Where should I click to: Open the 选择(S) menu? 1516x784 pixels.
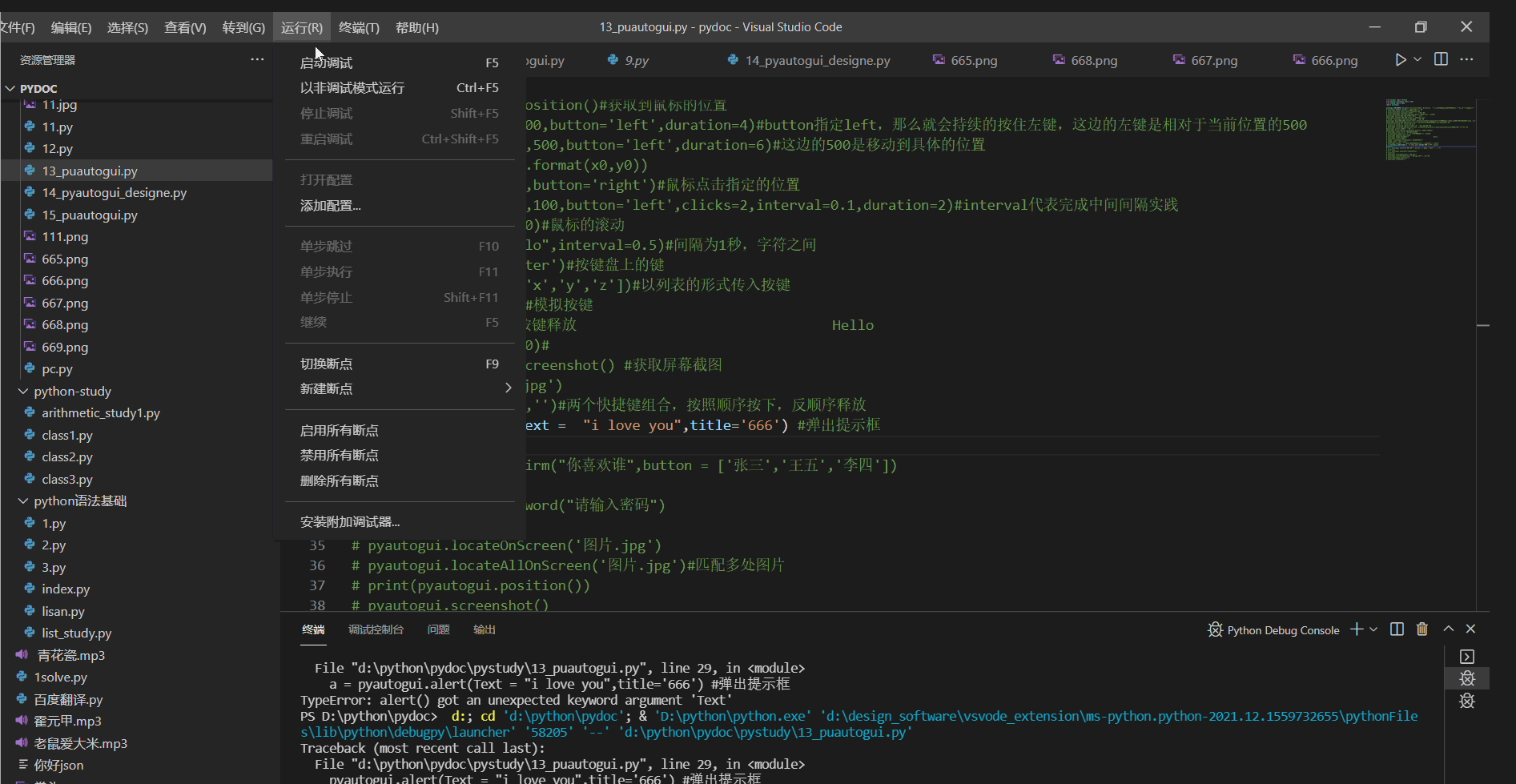click(x=127, y=27)
